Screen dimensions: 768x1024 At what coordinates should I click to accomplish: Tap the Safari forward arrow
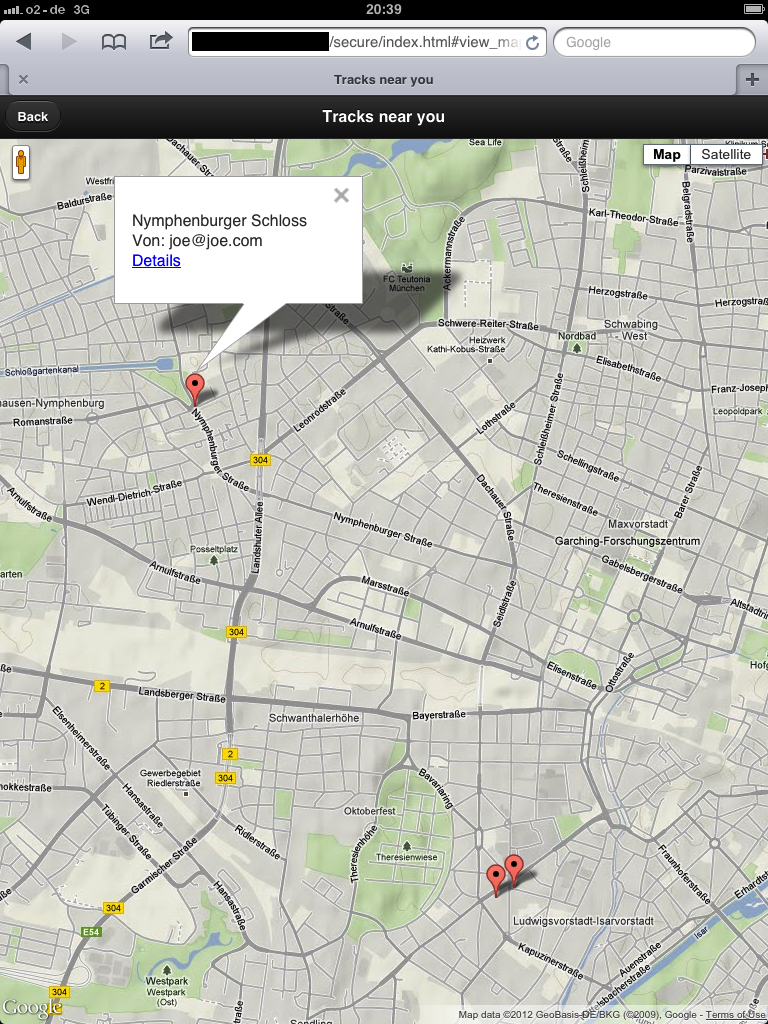point(69,42)
